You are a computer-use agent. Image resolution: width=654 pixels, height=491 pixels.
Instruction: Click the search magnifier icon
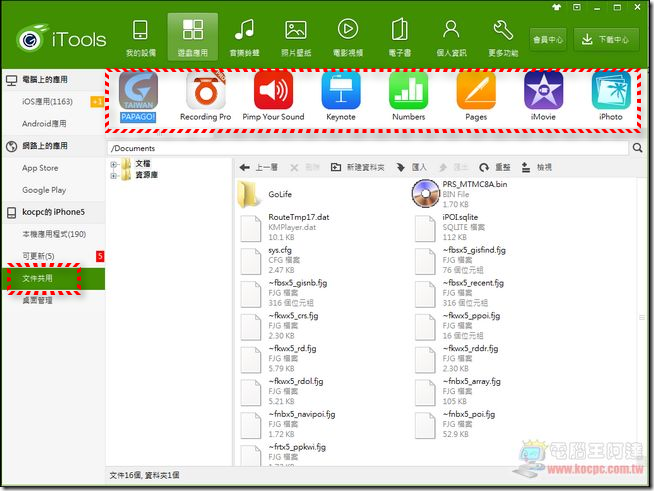(637, 148)
